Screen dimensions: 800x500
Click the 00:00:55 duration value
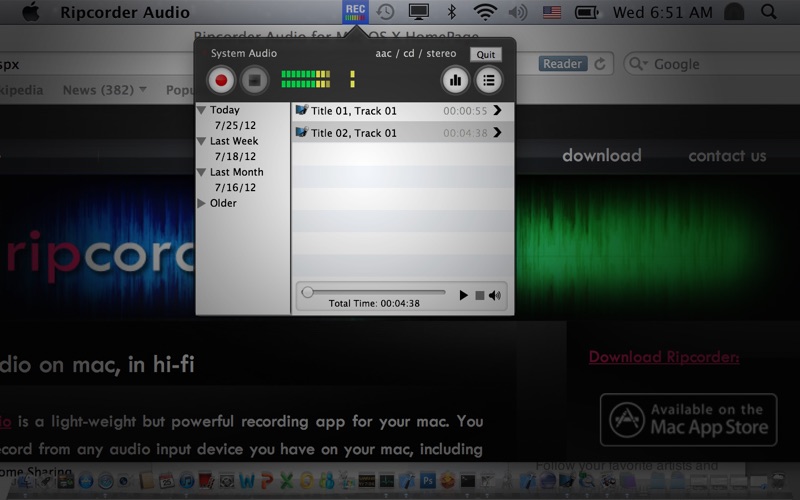click(x=465, y=111)
